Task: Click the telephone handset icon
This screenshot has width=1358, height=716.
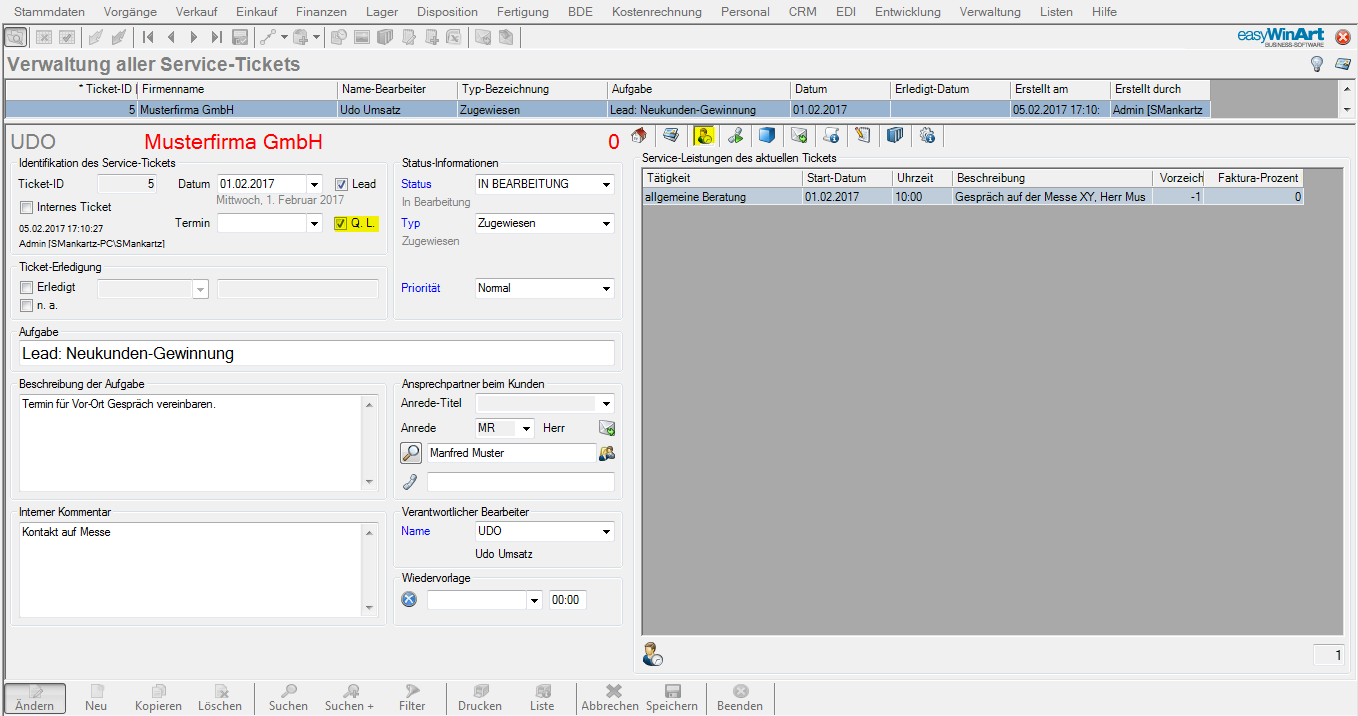Action: tap(410, 482)
